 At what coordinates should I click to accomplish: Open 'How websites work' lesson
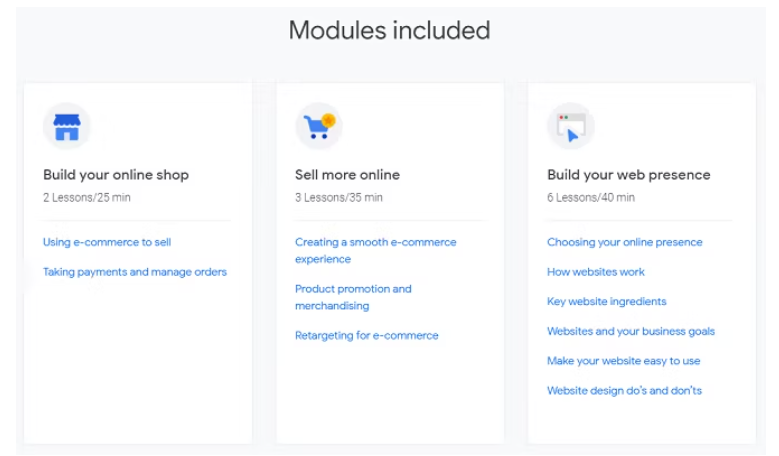click(x=596, y=272)
